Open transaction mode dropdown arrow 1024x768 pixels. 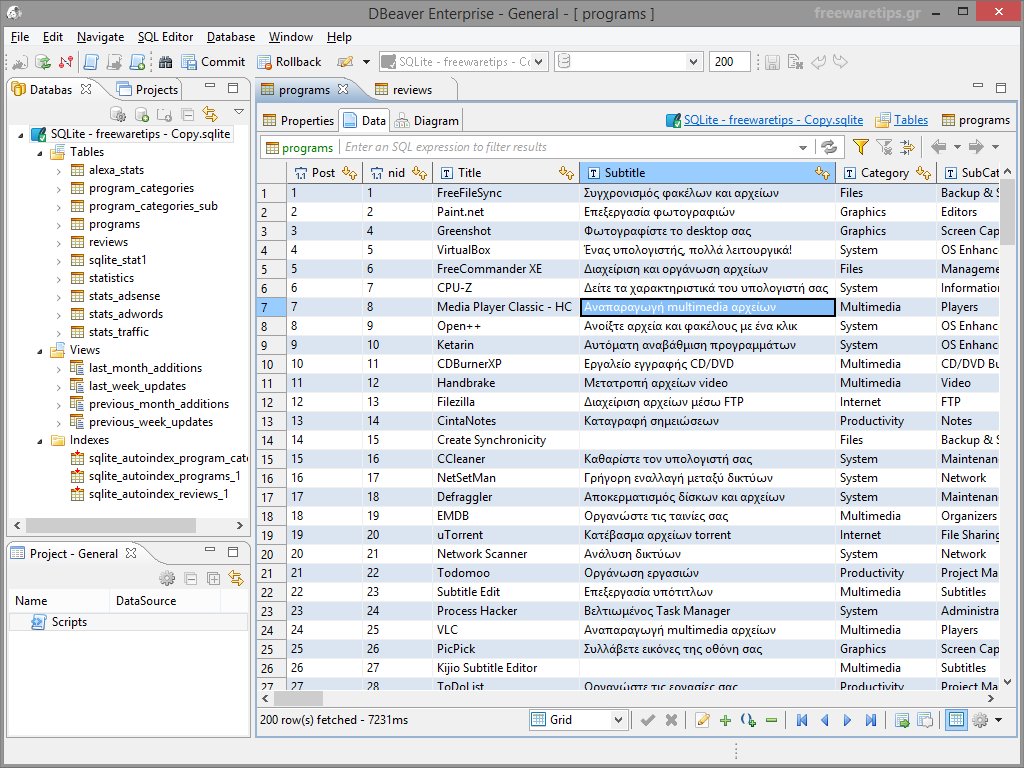point(366,62)
